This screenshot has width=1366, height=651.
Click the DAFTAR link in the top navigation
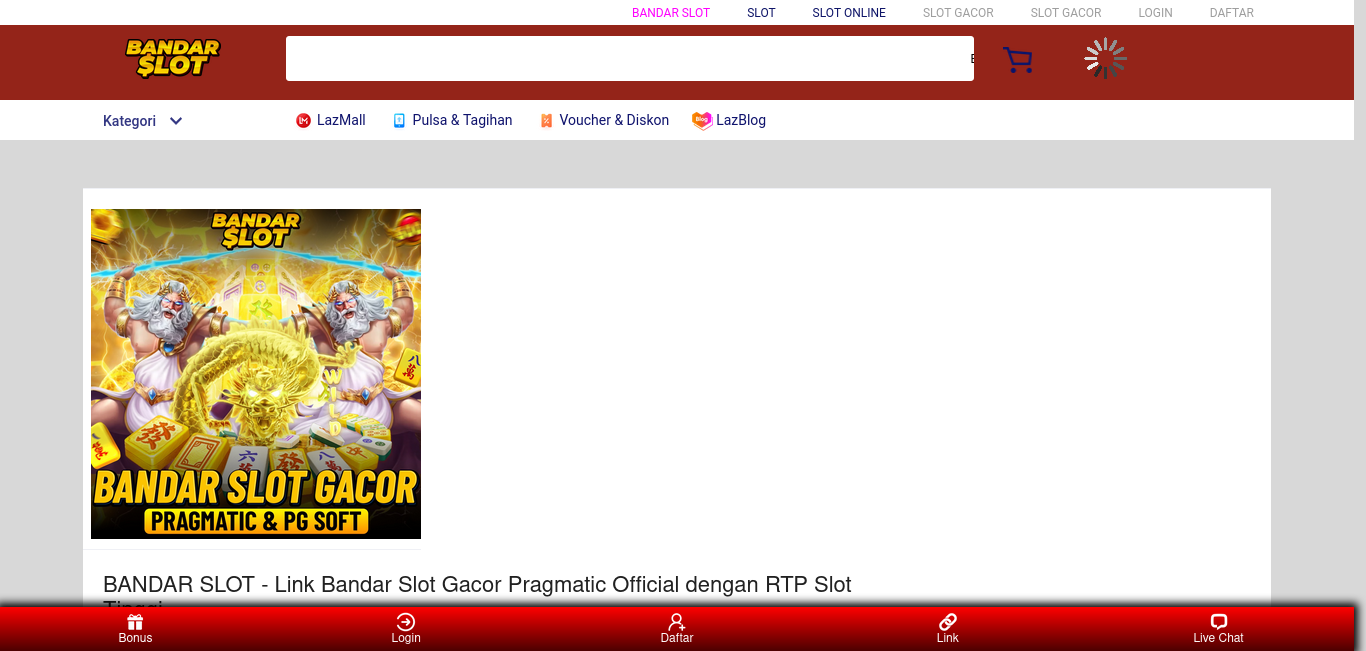tap(1231, 13)
